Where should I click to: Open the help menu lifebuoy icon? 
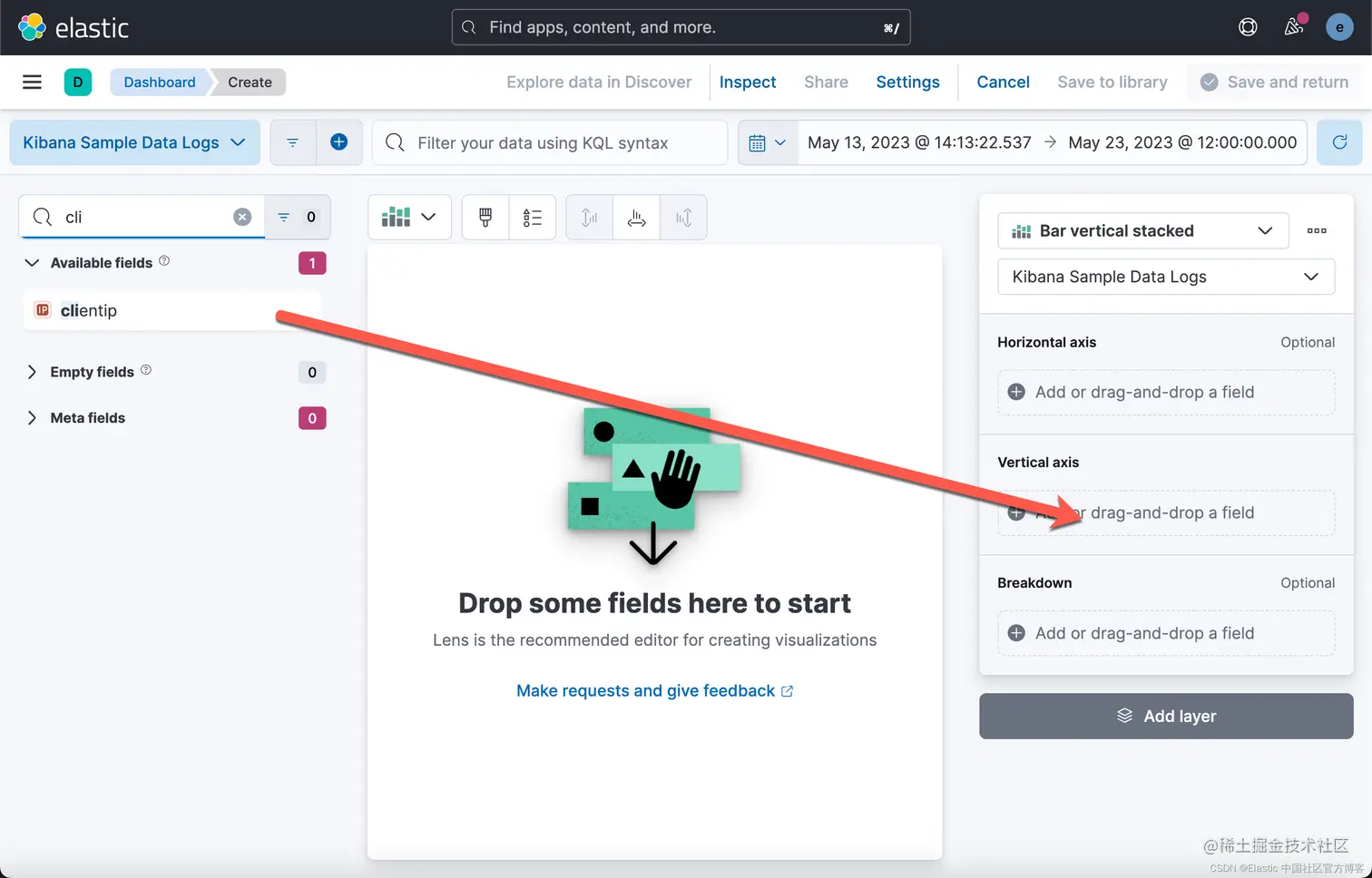(1248, 27)
